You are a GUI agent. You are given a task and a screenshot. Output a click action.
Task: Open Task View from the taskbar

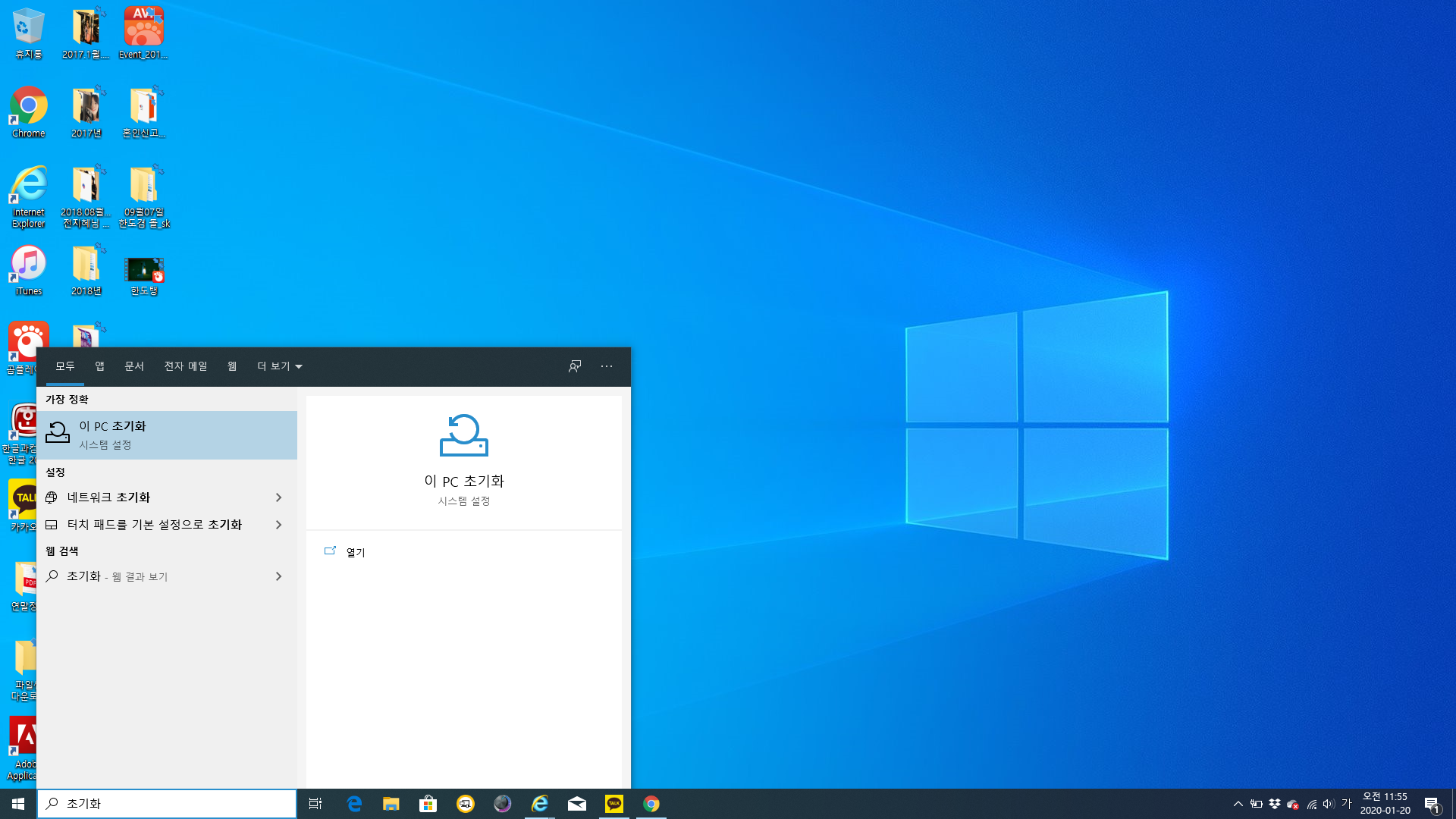(x=315, y=804)
